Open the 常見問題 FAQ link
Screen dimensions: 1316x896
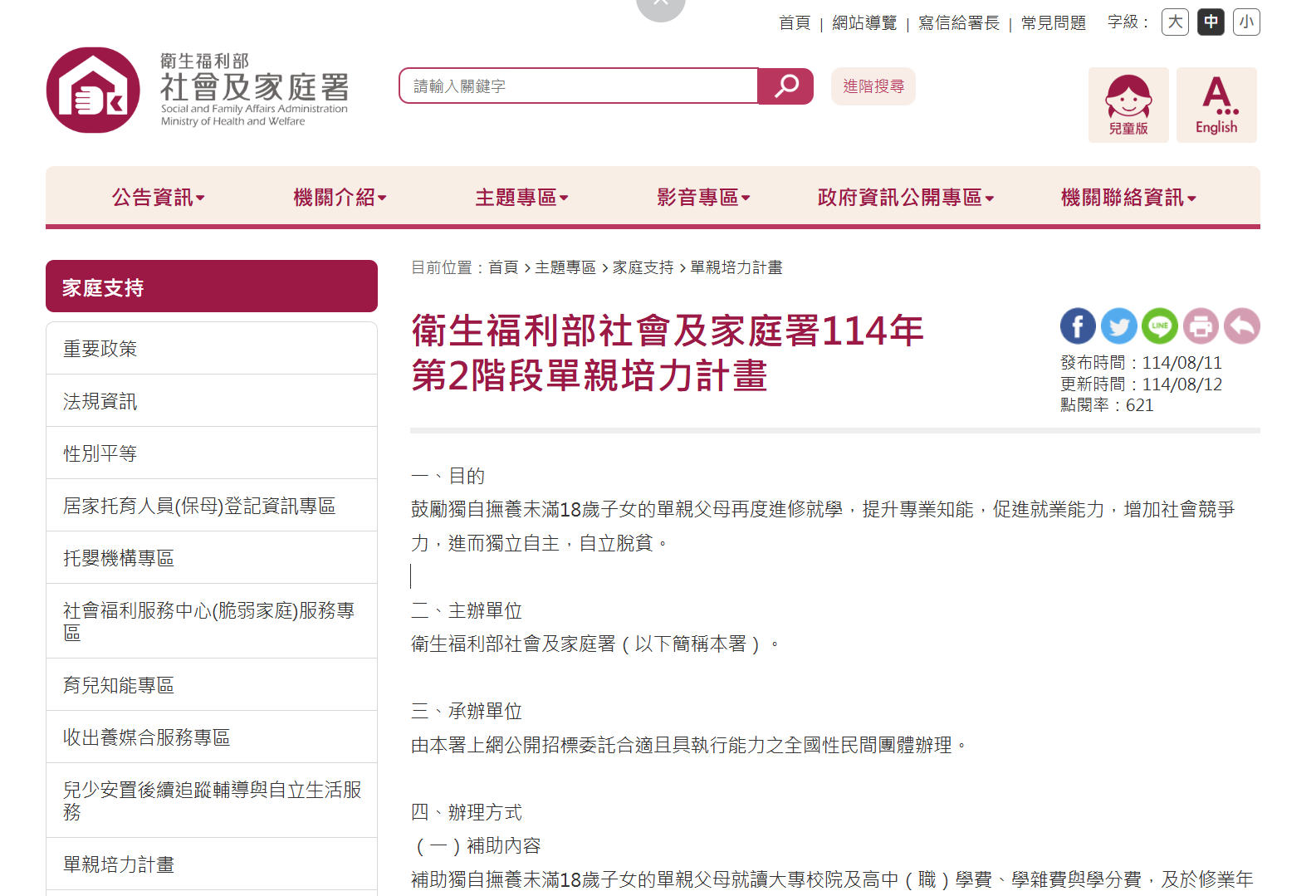[1054, 23]
